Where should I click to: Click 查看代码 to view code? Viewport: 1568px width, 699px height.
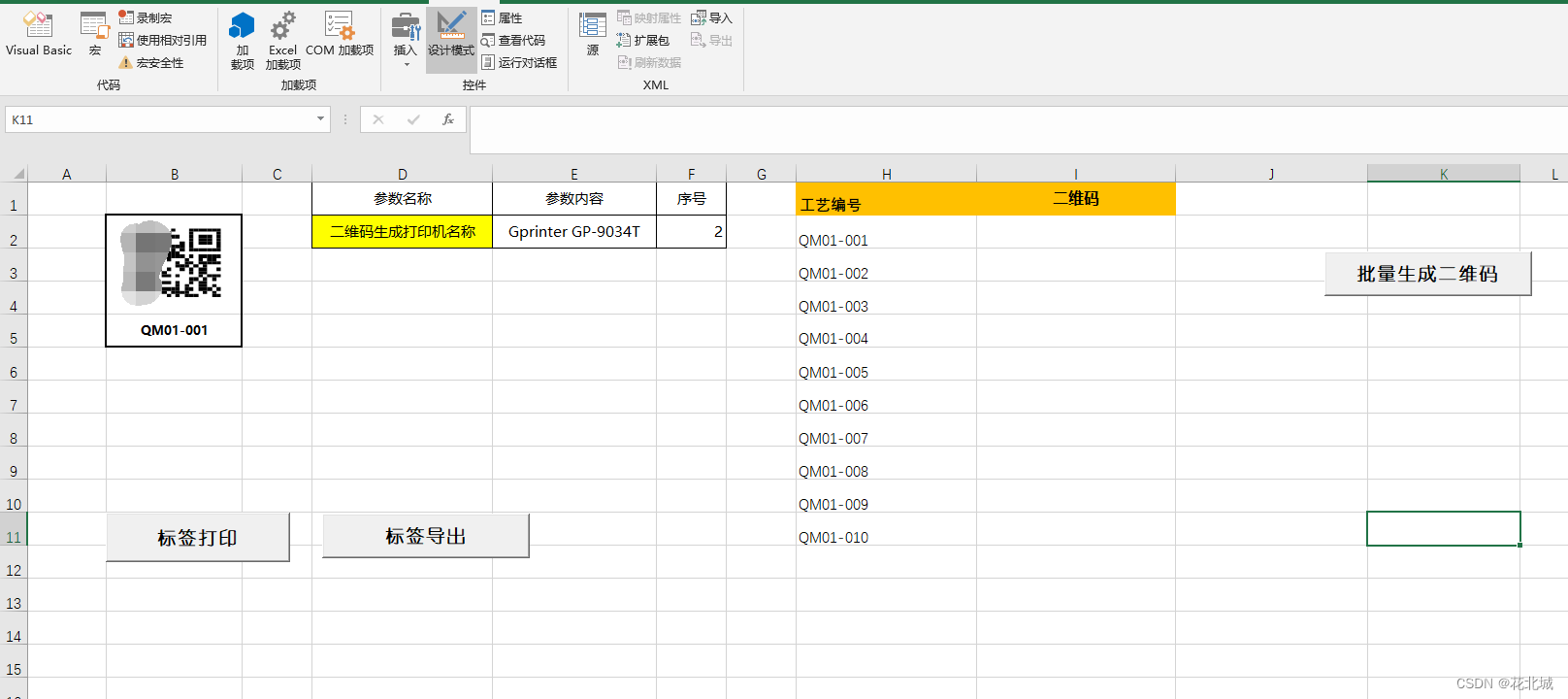coord(513,40)
